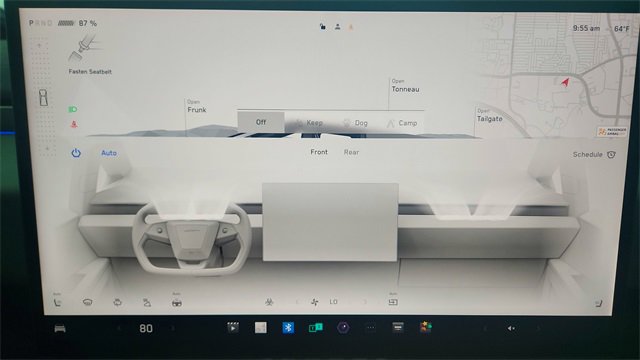This screenshot has width=640, height=360.
Task: Open the purple dashcam app in the dock
Action: [x=343, y=327]
